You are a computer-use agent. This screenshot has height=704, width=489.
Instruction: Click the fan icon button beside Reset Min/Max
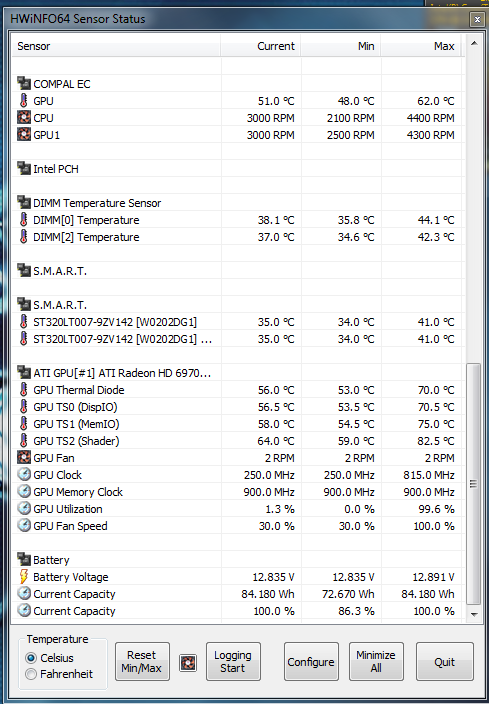coord(188,662)
